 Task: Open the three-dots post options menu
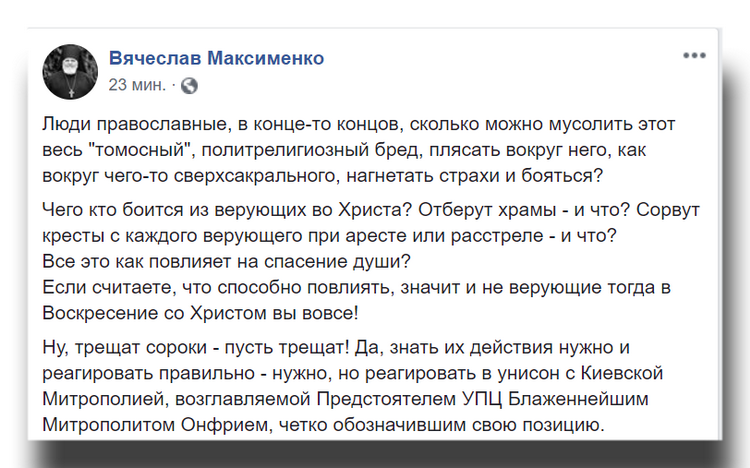(x=694, y=56)
